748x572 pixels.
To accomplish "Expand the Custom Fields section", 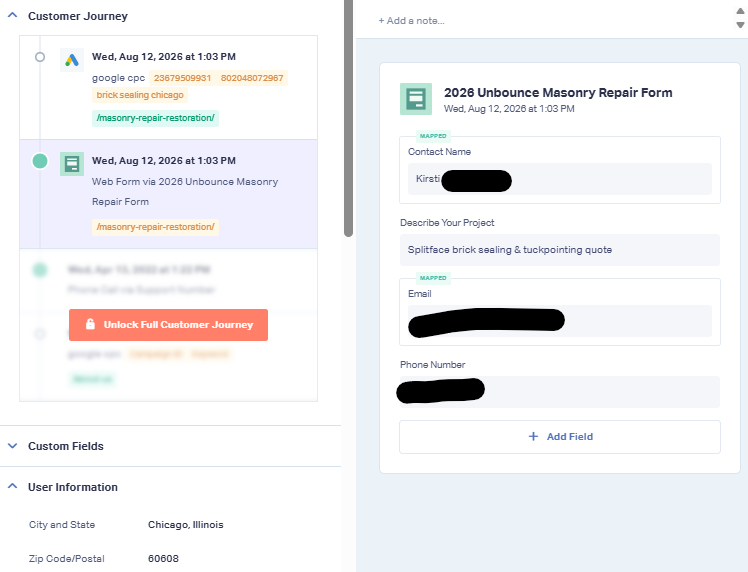I will coord(13,446).
